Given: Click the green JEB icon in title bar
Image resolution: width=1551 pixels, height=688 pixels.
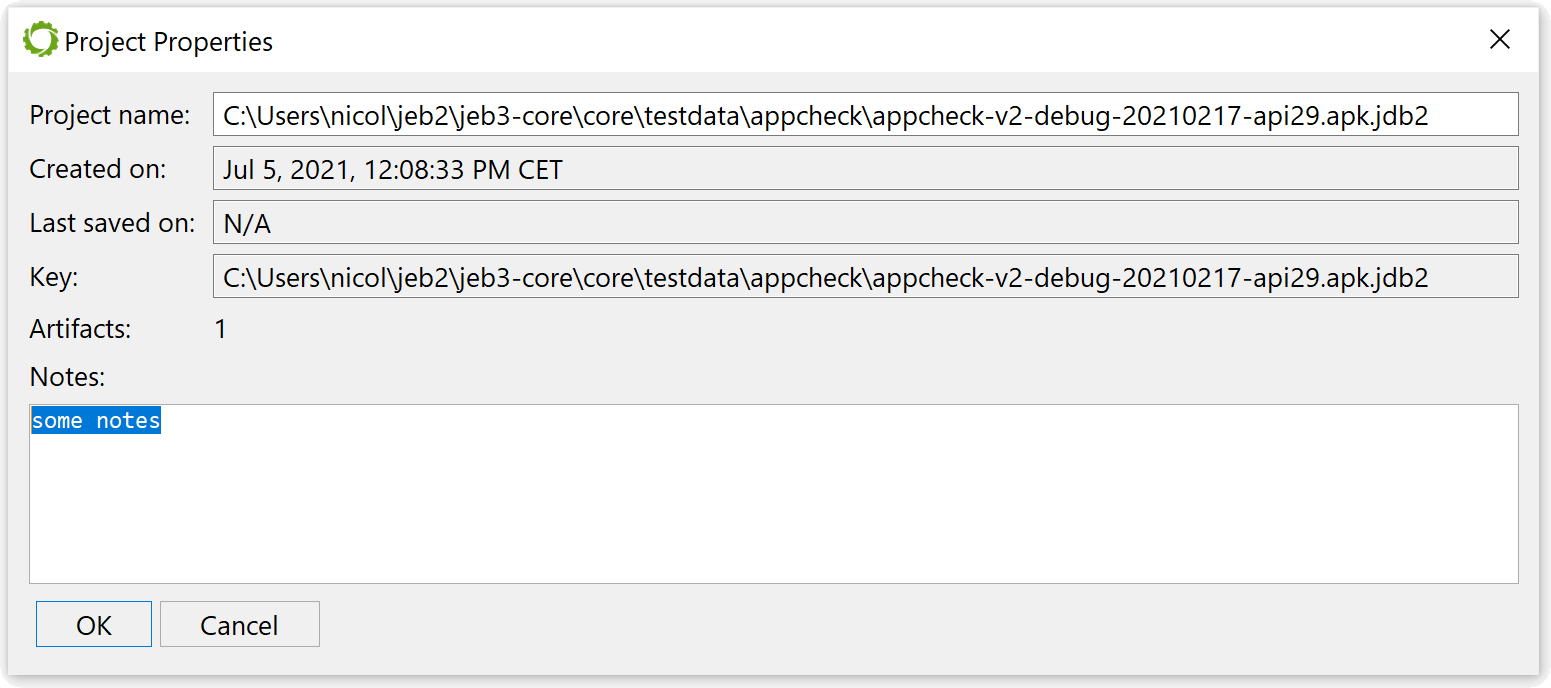Looking at the screenshot, I should (41, 40).
